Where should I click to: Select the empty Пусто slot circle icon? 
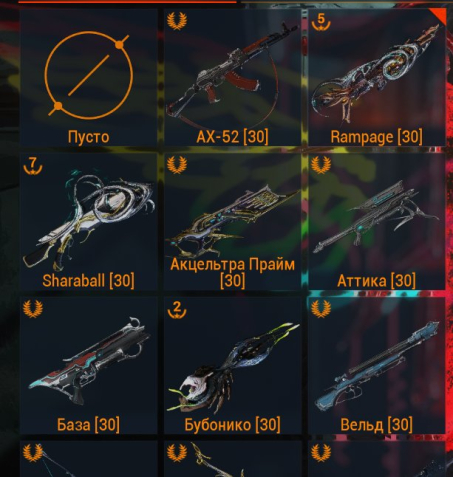click(x=89, y=75)
